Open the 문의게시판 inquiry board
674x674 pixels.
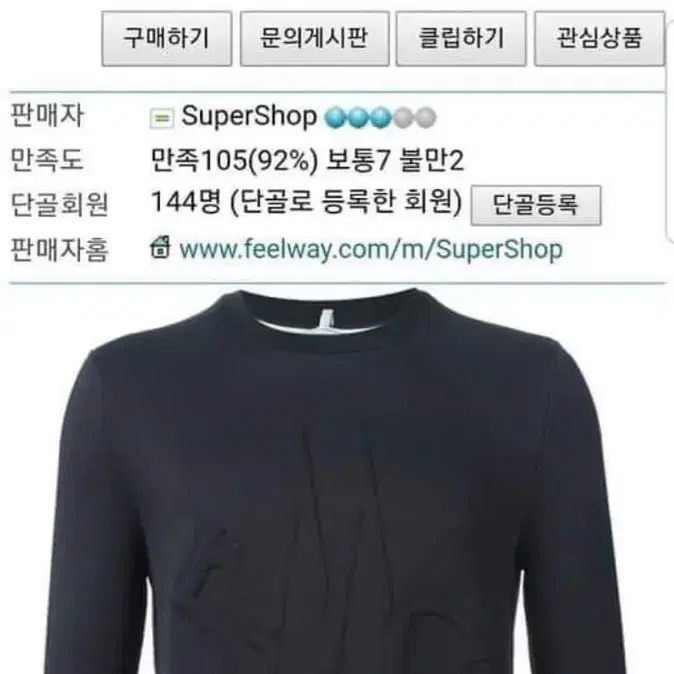pos(315,39)
